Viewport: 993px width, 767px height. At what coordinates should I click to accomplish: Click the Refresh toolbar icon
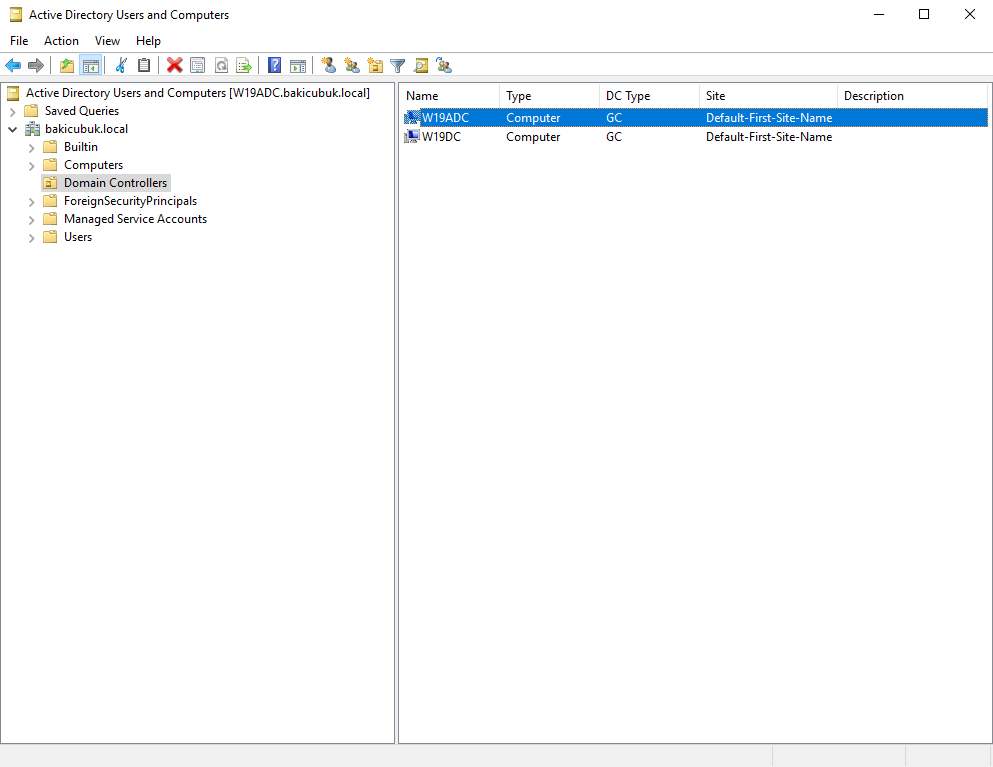coord(221,65)
